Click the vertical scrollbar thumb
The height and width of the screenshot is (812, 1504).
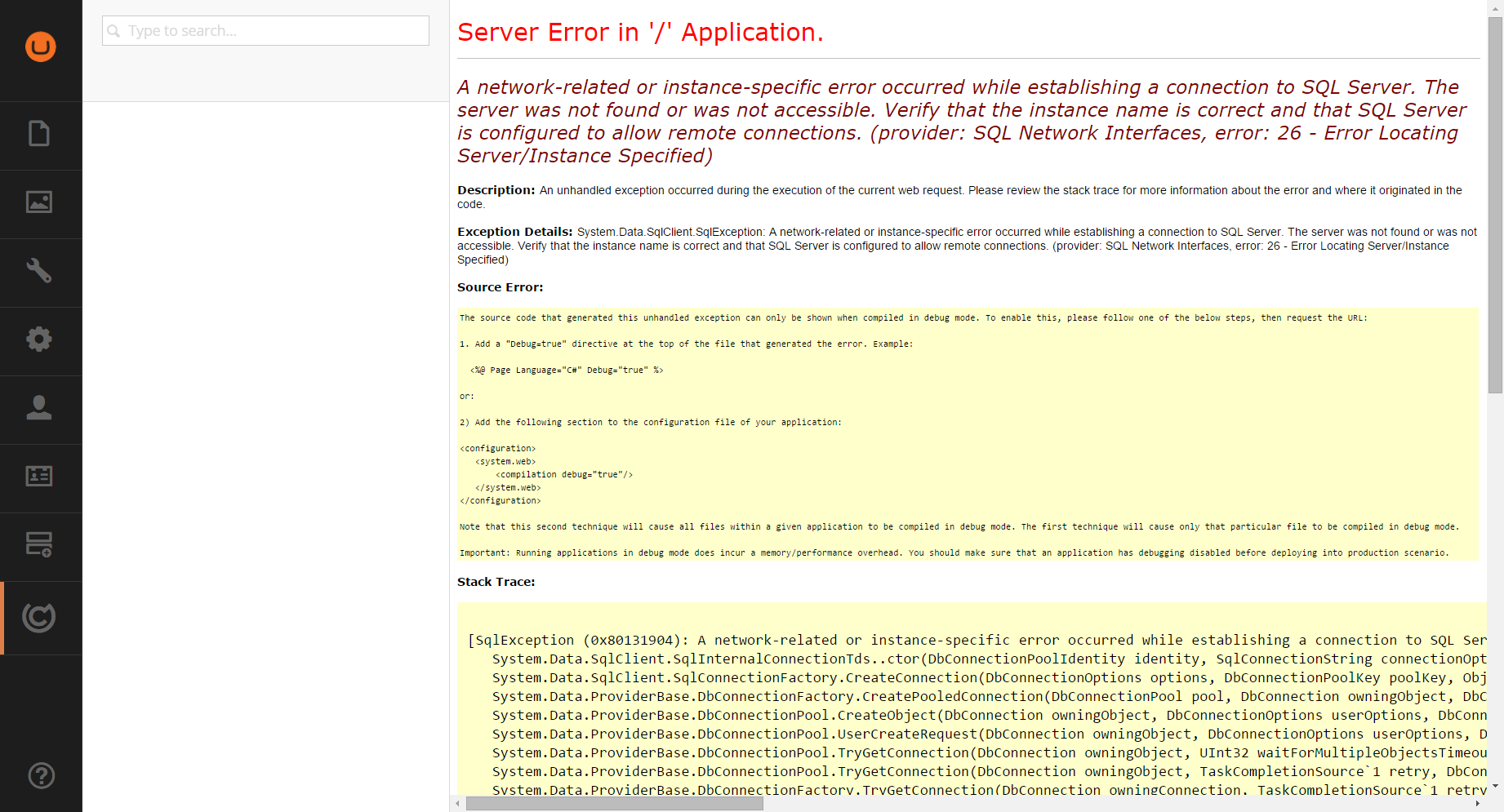click(1495, 204)
